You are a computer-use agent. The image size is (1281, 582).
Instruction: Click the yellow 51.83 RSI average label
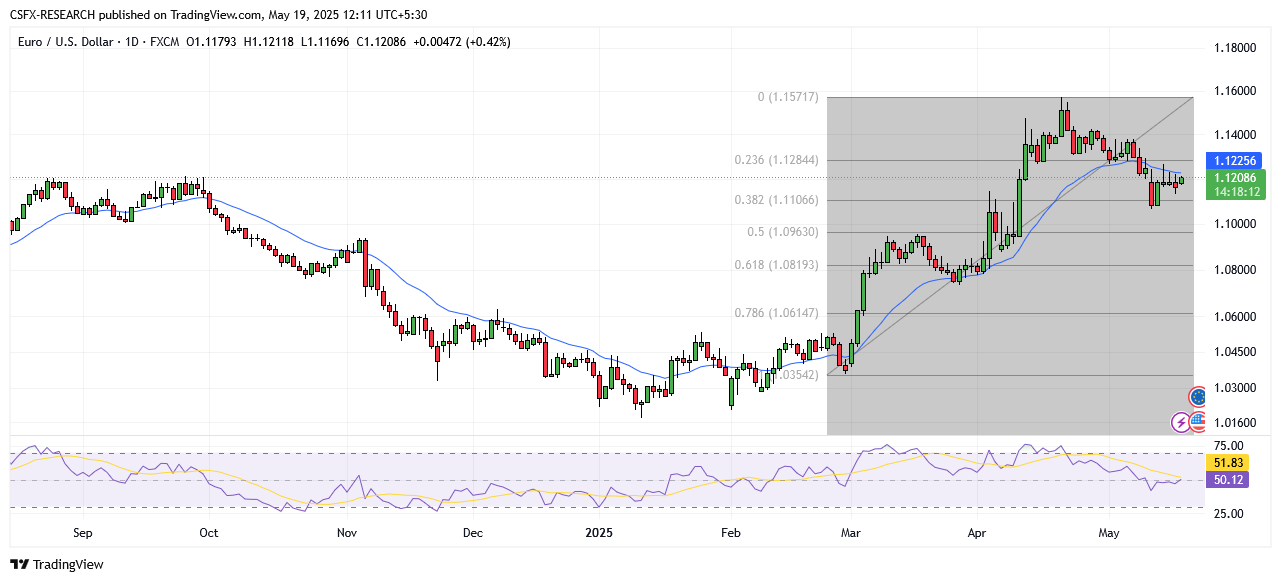click(x=1226, y=463)
